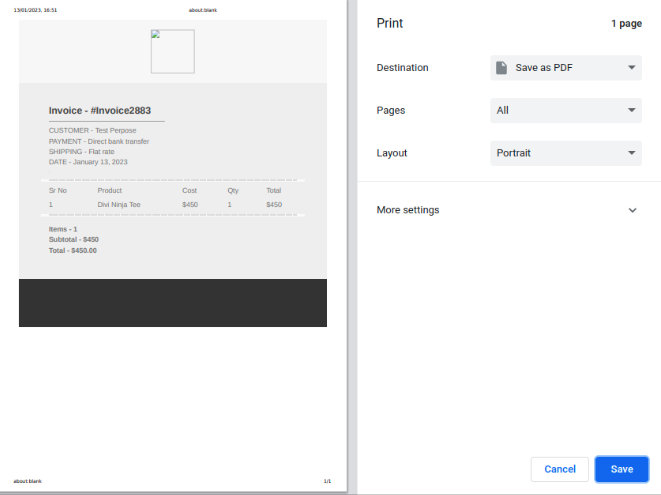Open the Pages dropdown set to All
The image size is (661, 495).
566,110
